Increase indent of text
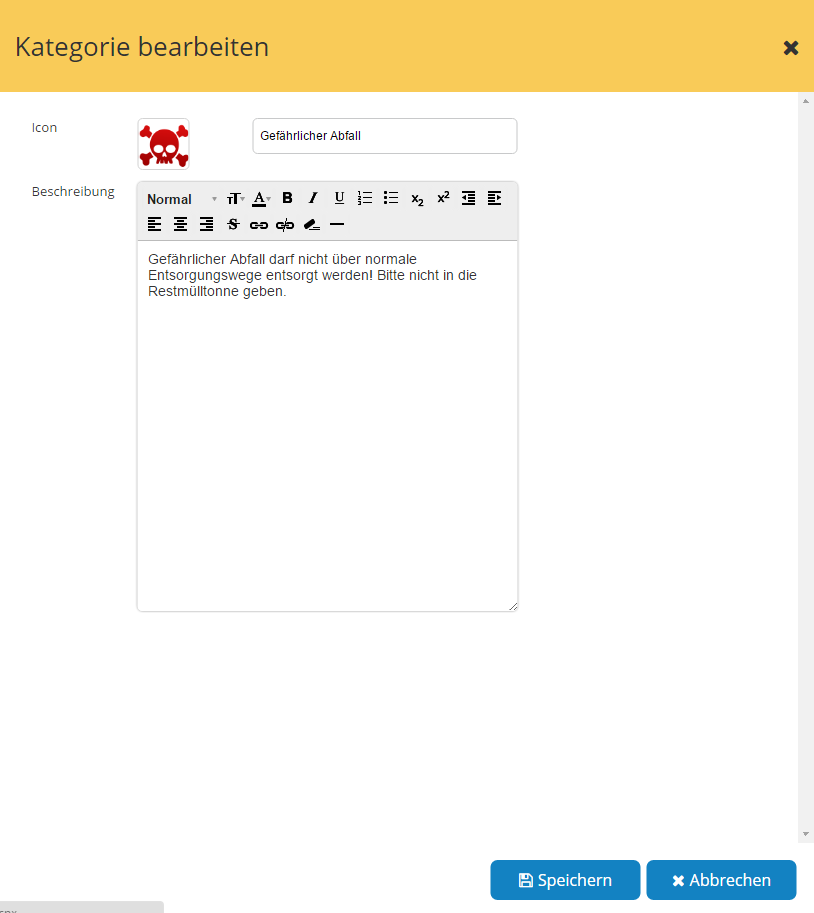The image size is (814, 913). [494, 199]
